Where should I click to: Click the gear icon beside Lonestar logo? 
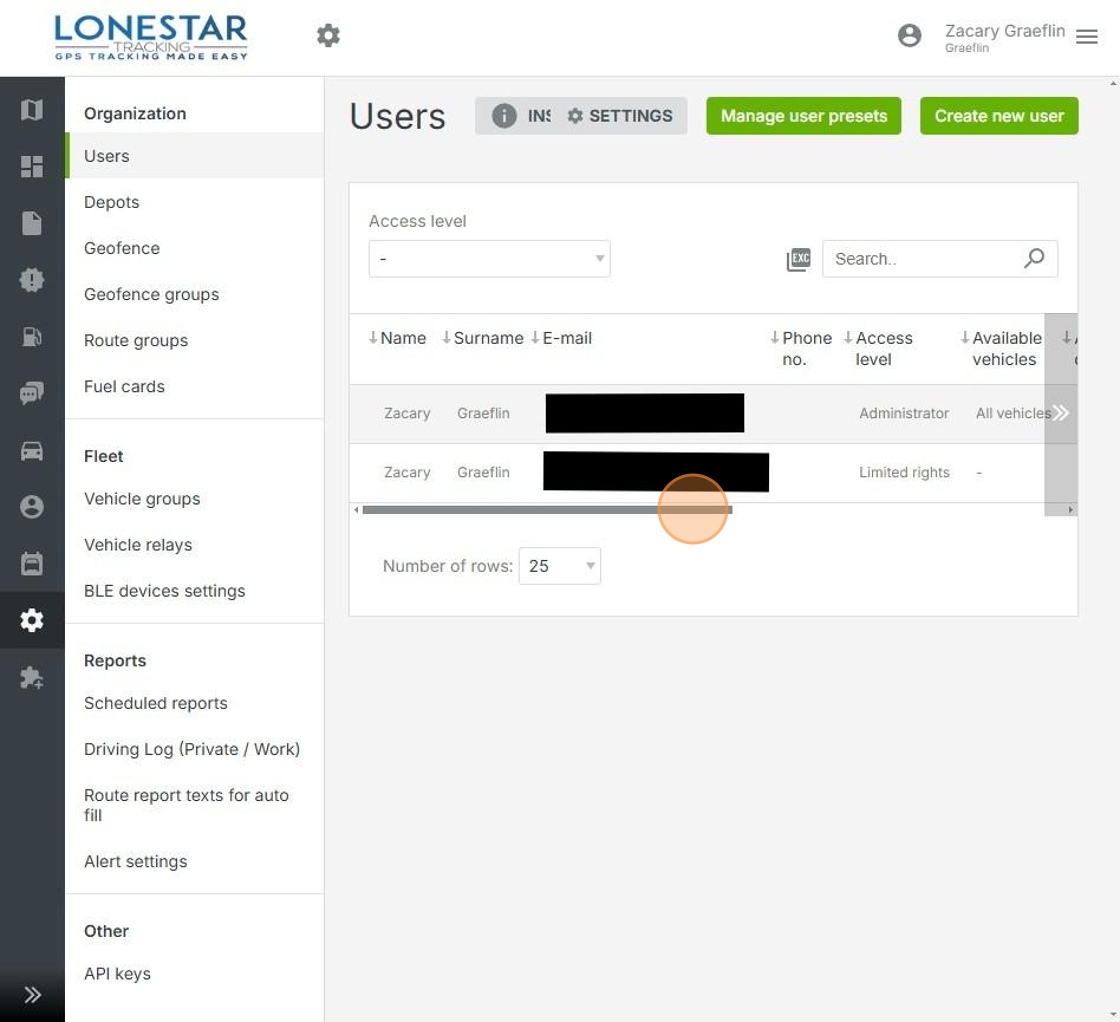coord(329,35)
